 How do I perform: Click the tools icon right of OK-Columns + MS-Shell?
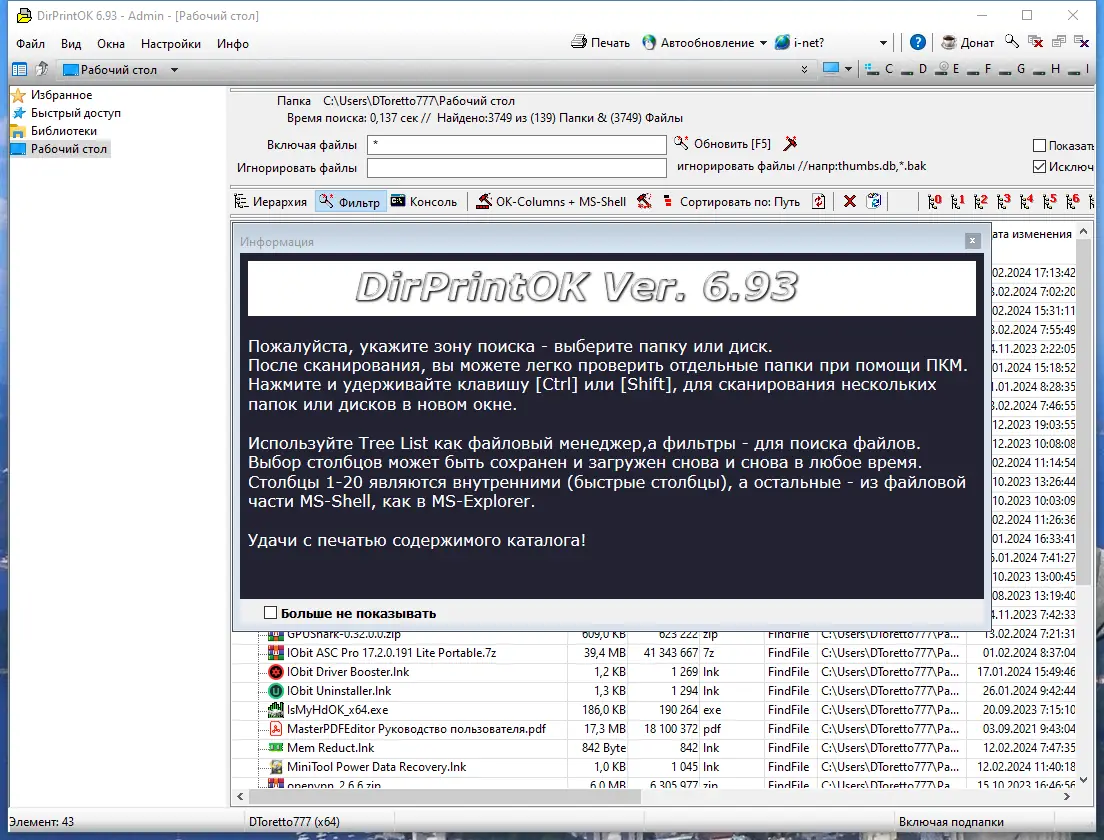click(644, 201)
